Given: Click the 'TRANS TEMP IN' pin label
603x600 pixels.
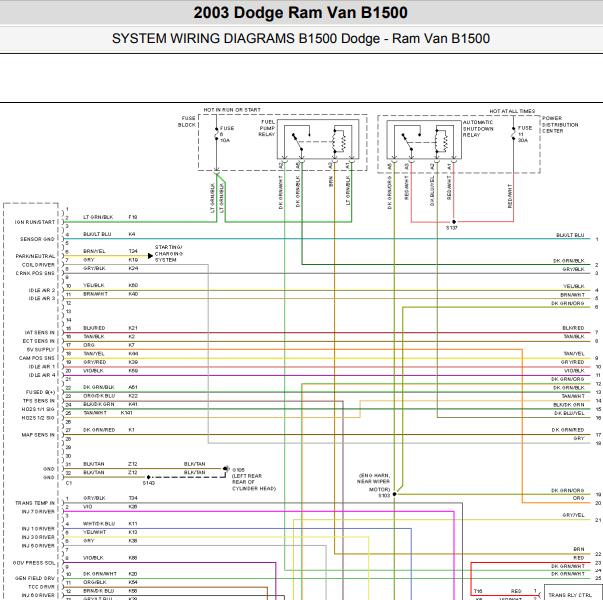Looking at the screenshot, I should 35,503.
